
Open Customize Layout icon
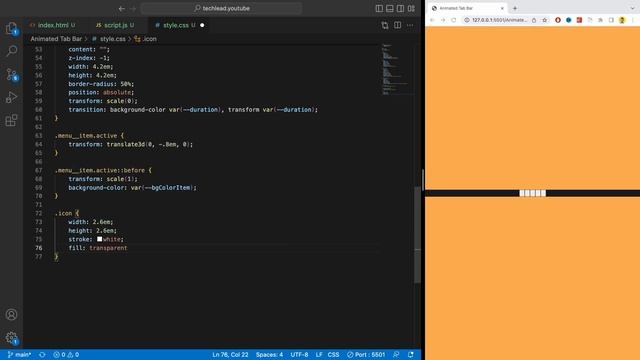(411, 8)
